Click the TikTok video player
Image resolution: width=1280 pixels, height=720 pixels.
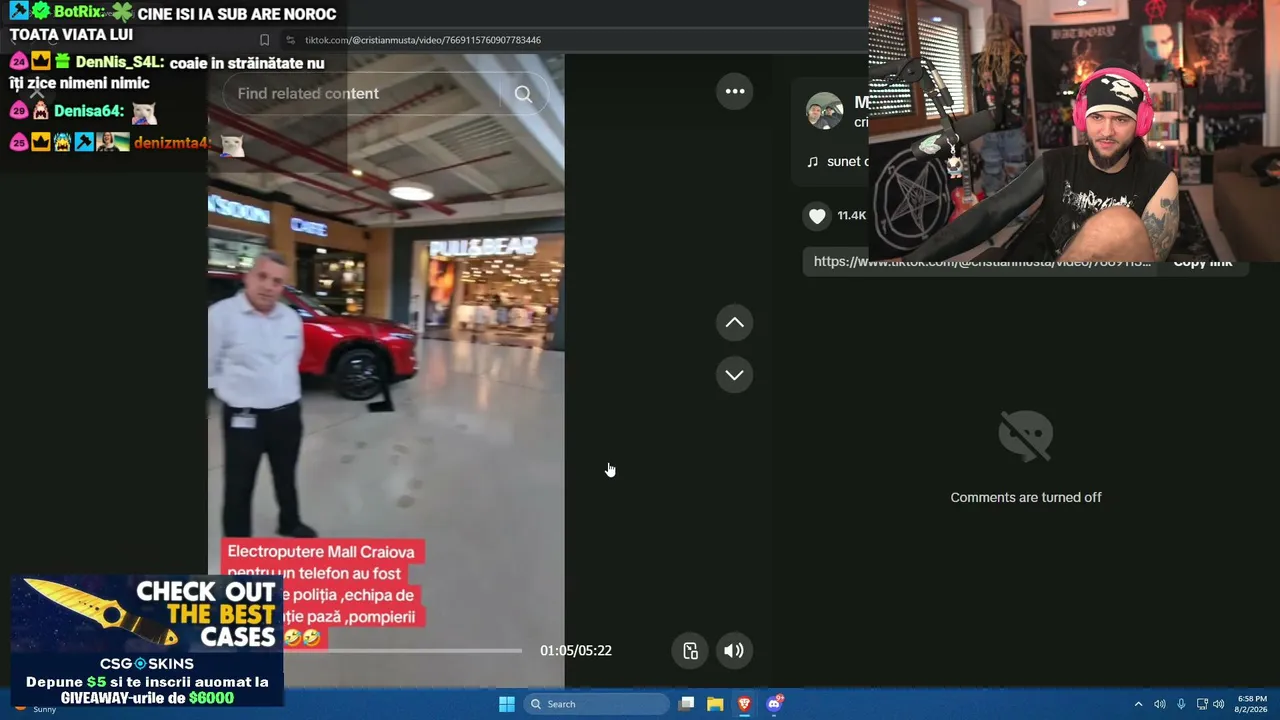click(386, 370)
